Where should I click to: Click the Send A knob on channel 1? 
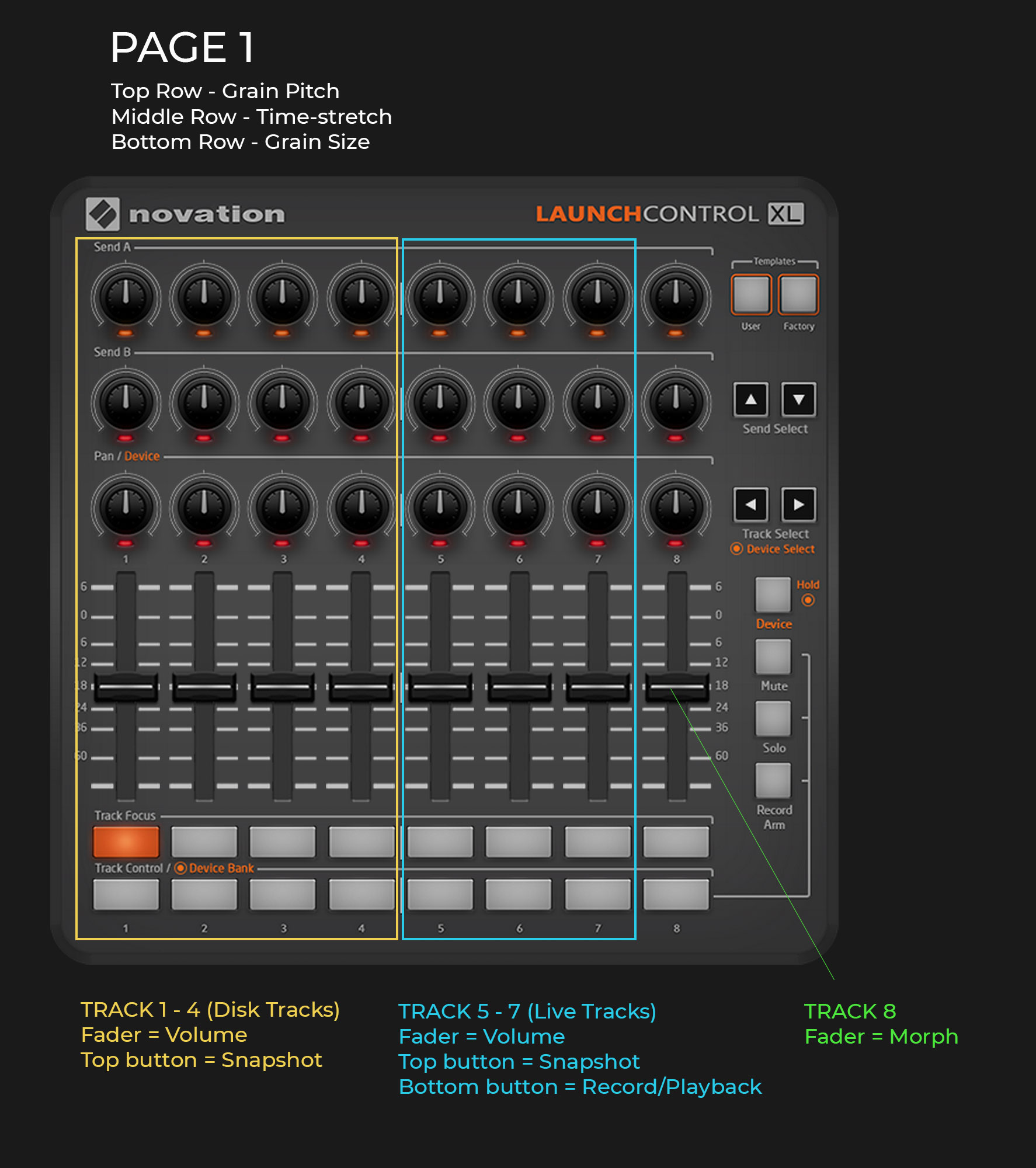tap(126, 297)
